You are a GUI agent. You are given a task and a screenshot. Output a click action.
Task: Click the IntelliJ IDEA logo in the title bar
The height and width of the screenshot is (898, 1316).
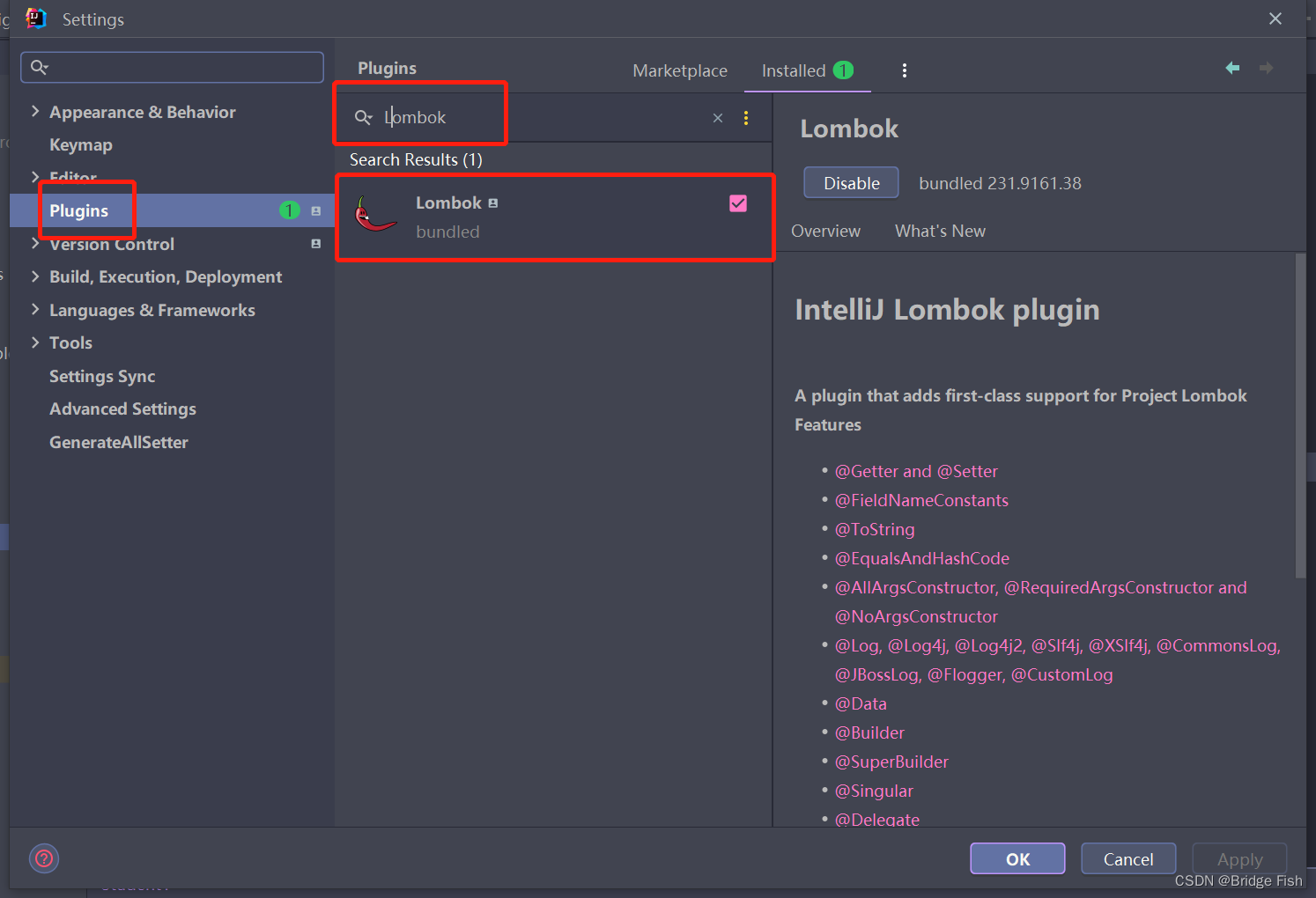coord(36,18)
